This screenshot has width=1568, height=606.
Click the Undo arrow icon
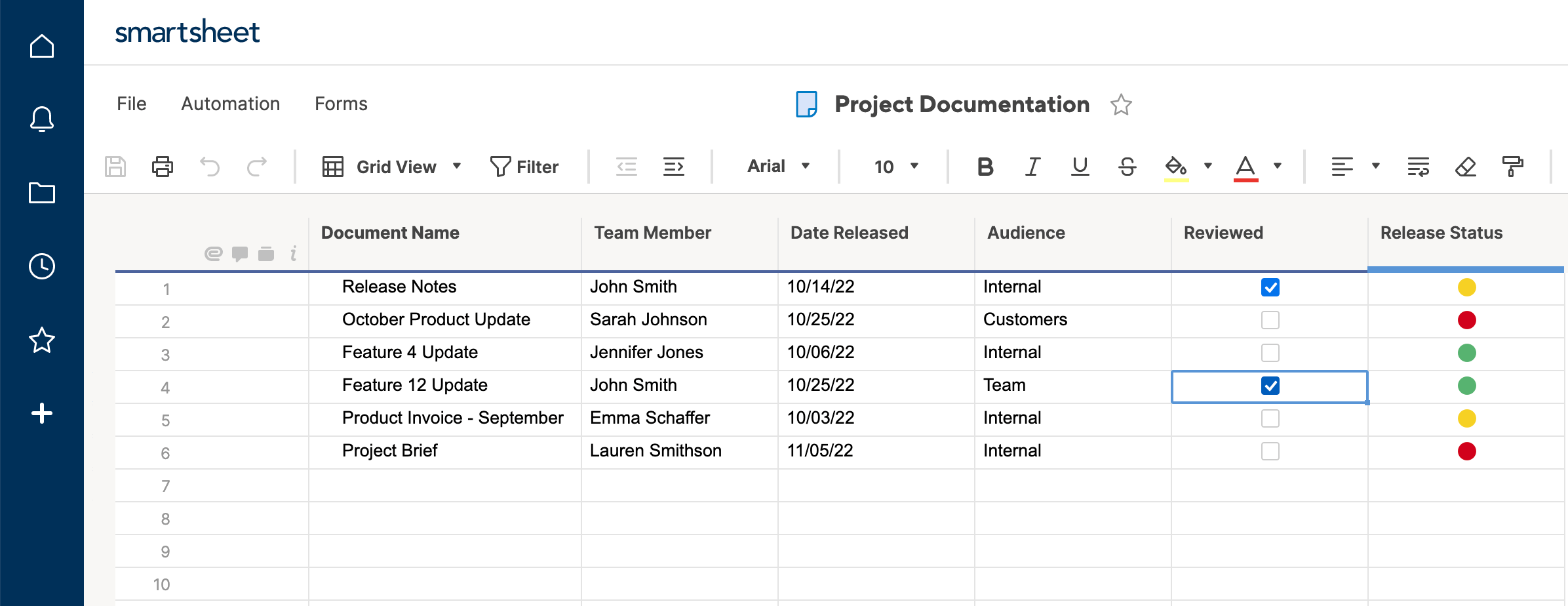[x=210, y=167]
